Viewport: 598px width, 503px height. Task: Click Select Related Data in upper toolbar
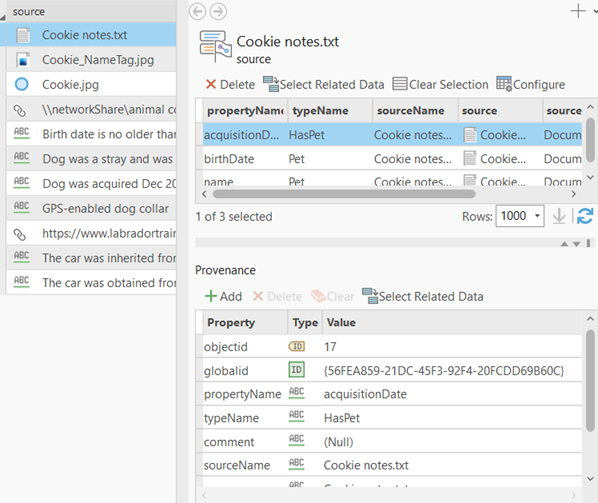point(324,84)
